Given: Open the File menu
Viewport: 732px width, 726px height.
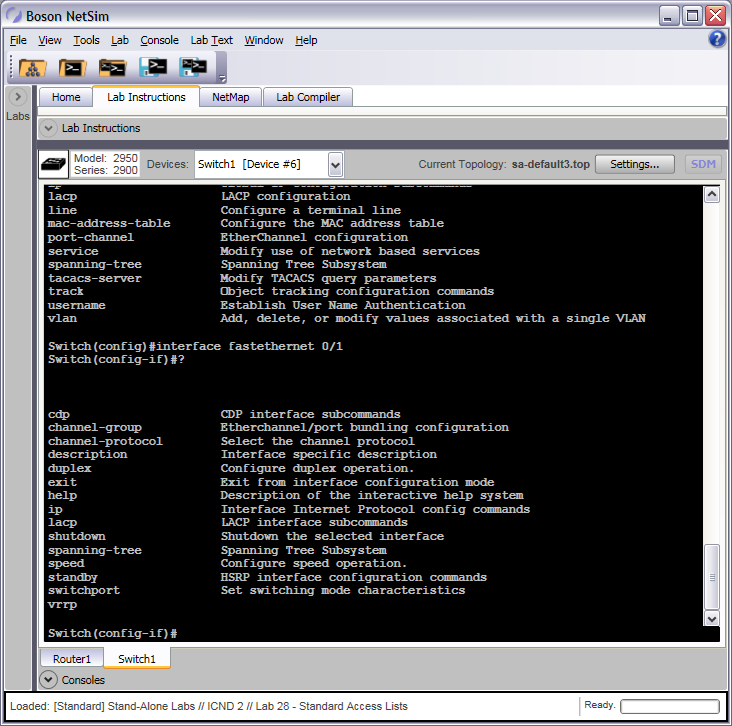Looking at the screenshot, I should coord(18,40).
